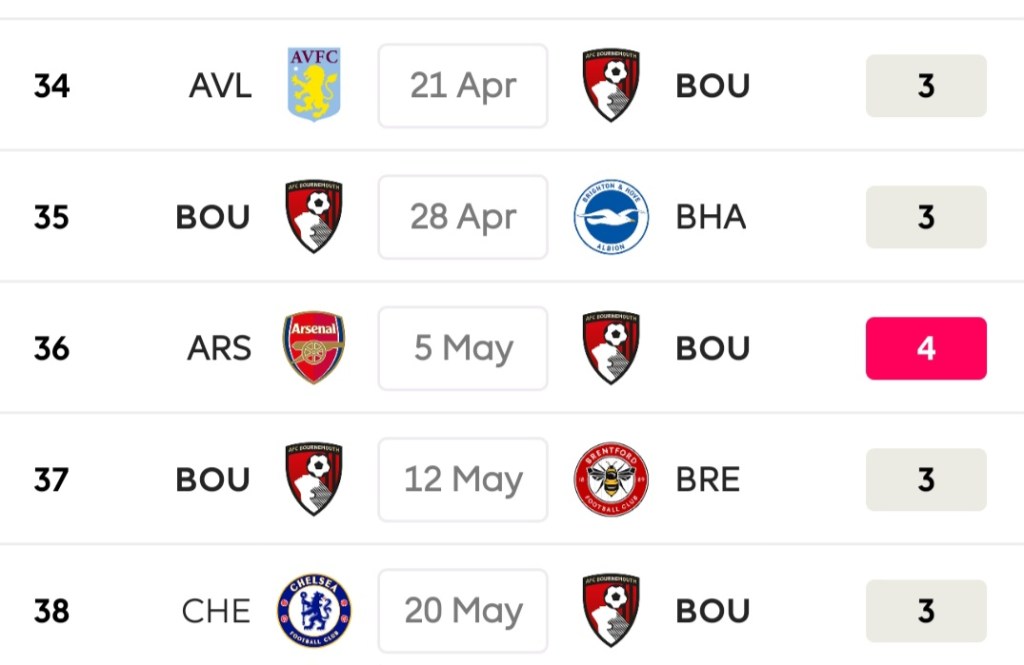1024x665 pixels.
Task: Click difficulty badge 3 for gameweek 34
Action: (926, 86)
